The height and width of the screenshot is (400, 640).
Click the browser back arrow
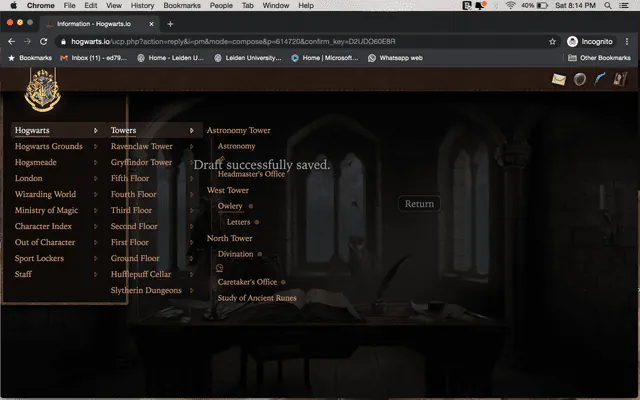(x=11, y=42)
